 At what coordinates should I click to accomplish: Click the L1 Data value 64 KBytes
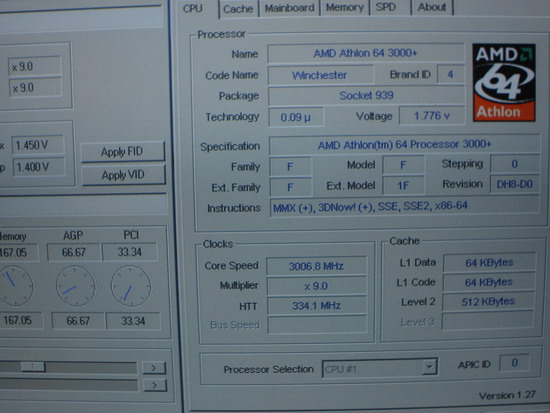[489, 262]
